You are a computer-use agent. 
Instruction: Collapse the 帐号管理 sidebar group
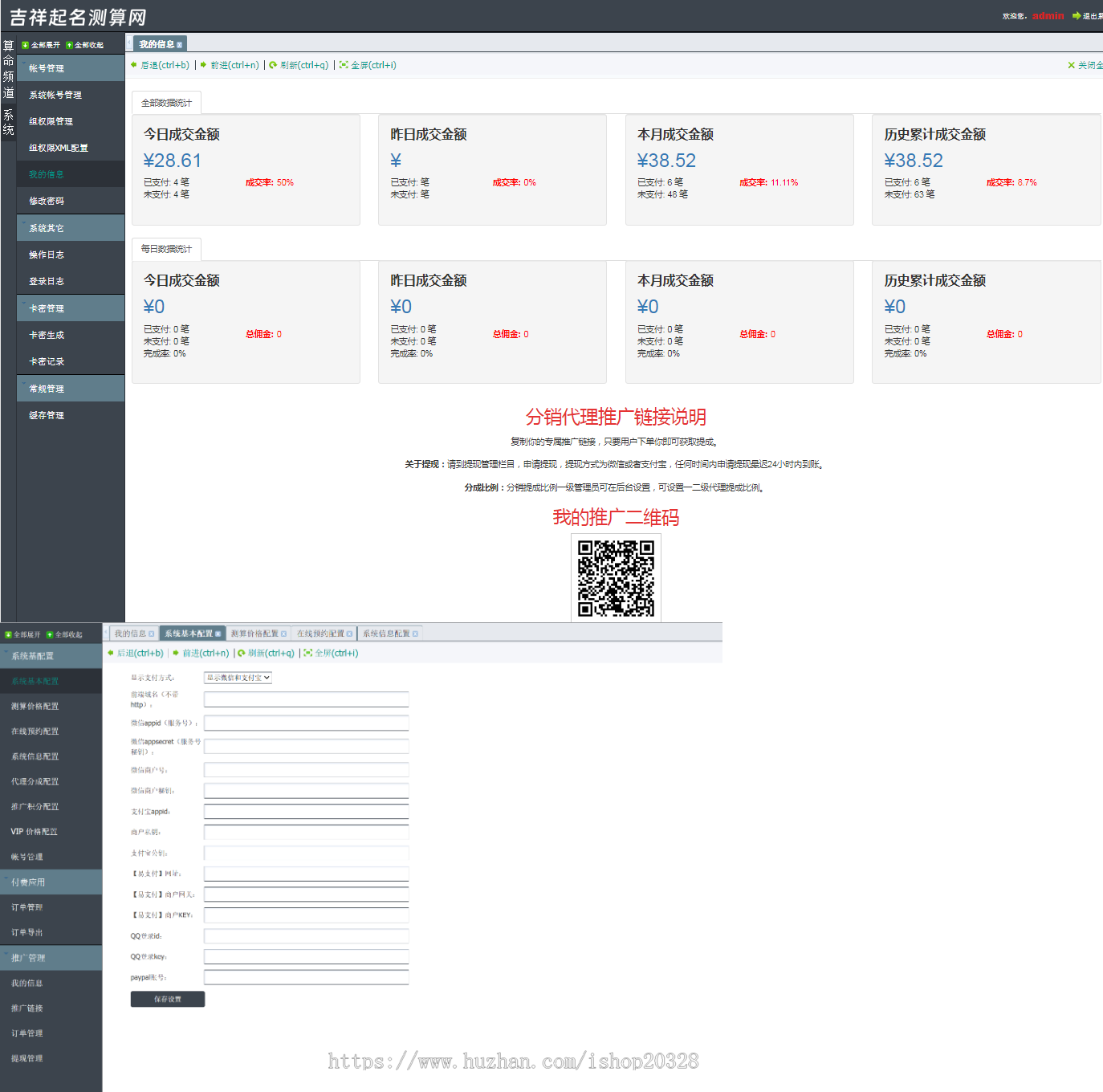coord(71,68)
